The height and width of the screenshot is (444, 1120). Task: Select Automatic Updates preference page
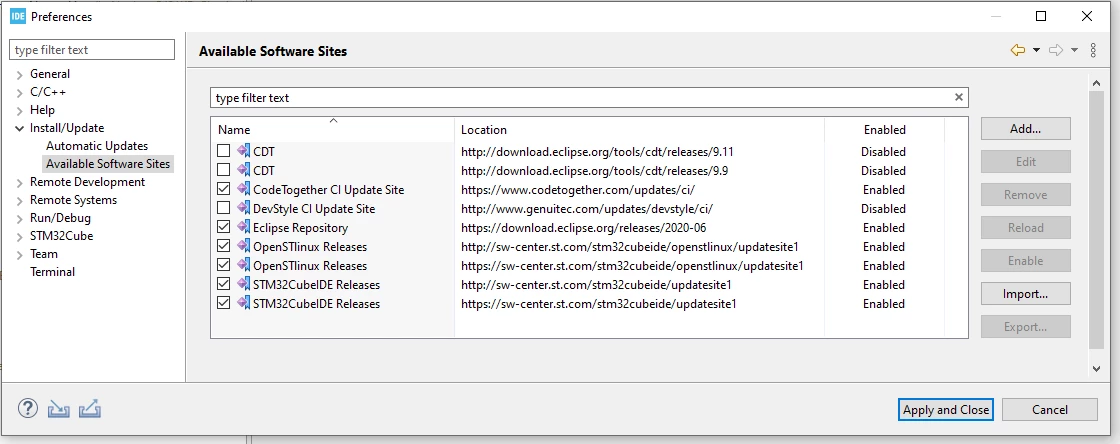97,146
